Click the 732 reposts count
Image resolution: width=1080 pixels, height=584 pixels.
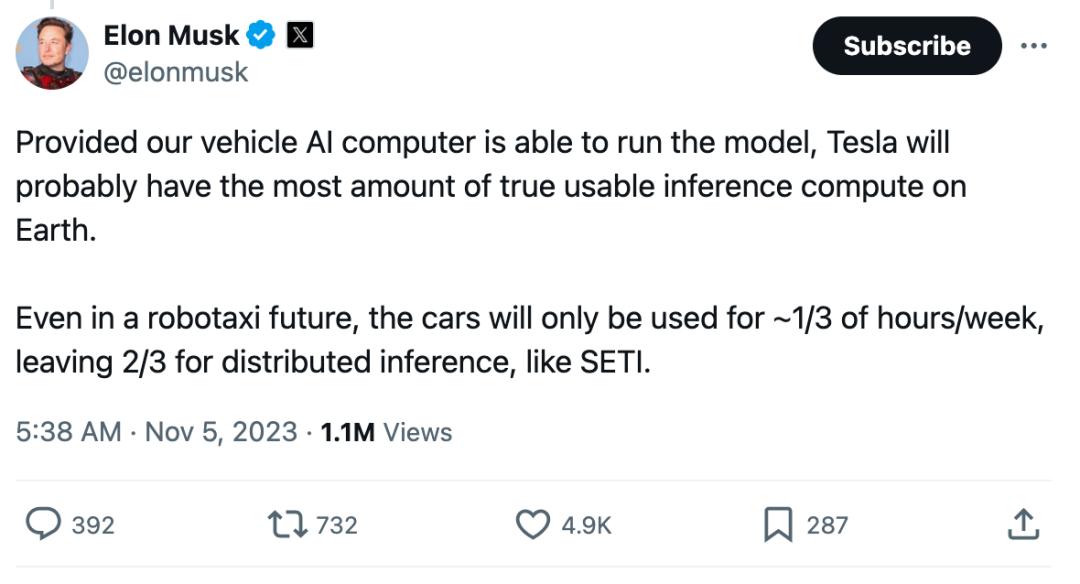click(337, 525)
